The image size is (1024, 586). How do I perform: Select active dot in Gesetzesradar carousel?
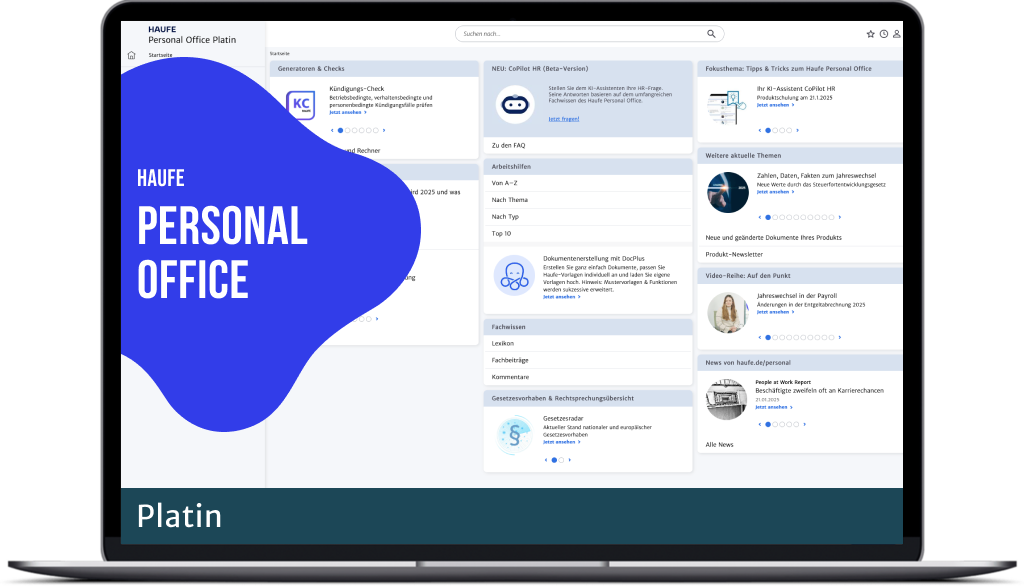(x=554, y=460)
